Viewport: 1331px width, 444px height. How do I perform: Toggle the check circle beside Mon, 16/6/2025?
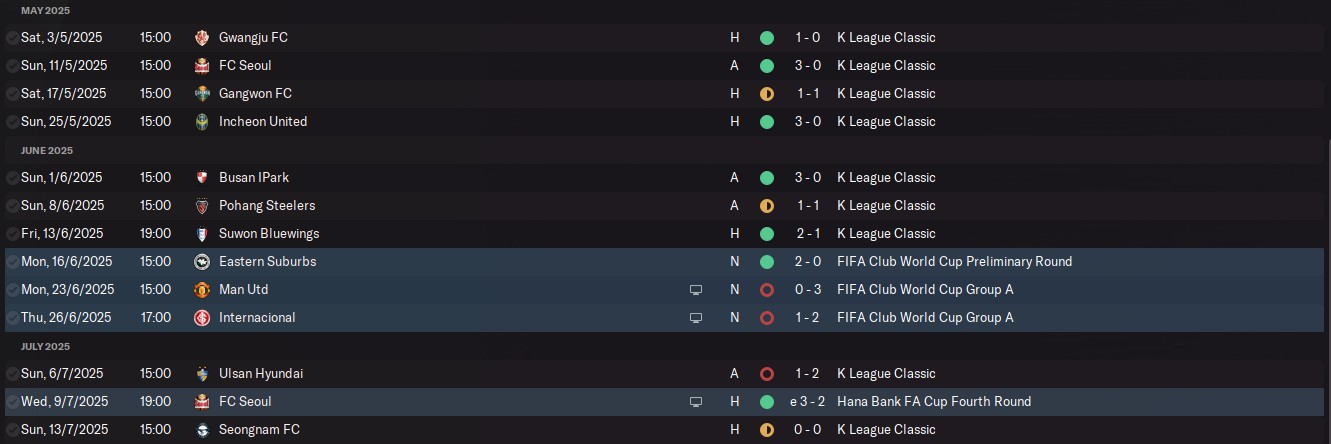12,262
